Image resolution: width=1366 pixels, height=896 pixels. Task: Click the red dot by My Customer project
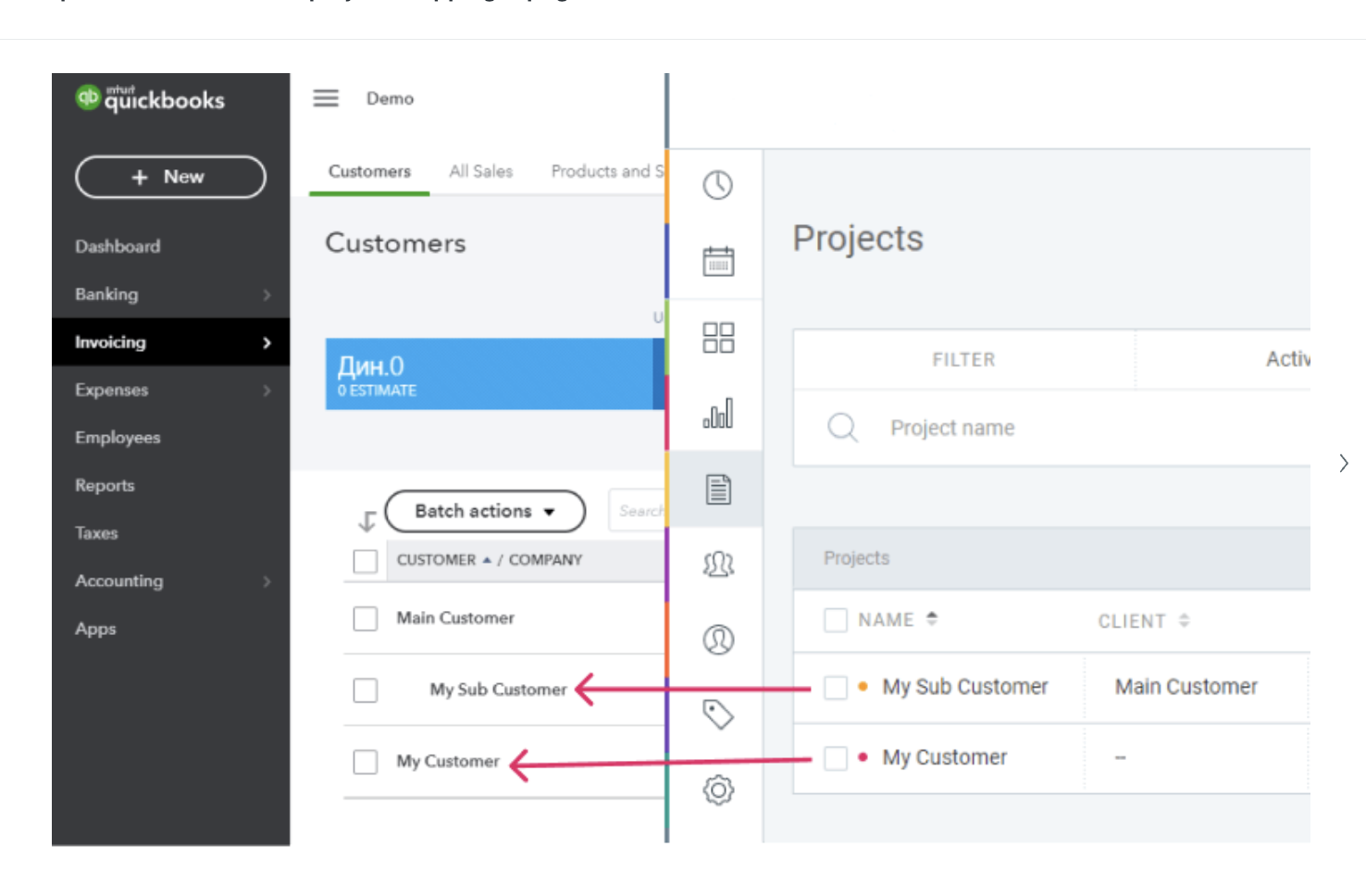click(x=863, y=756)
